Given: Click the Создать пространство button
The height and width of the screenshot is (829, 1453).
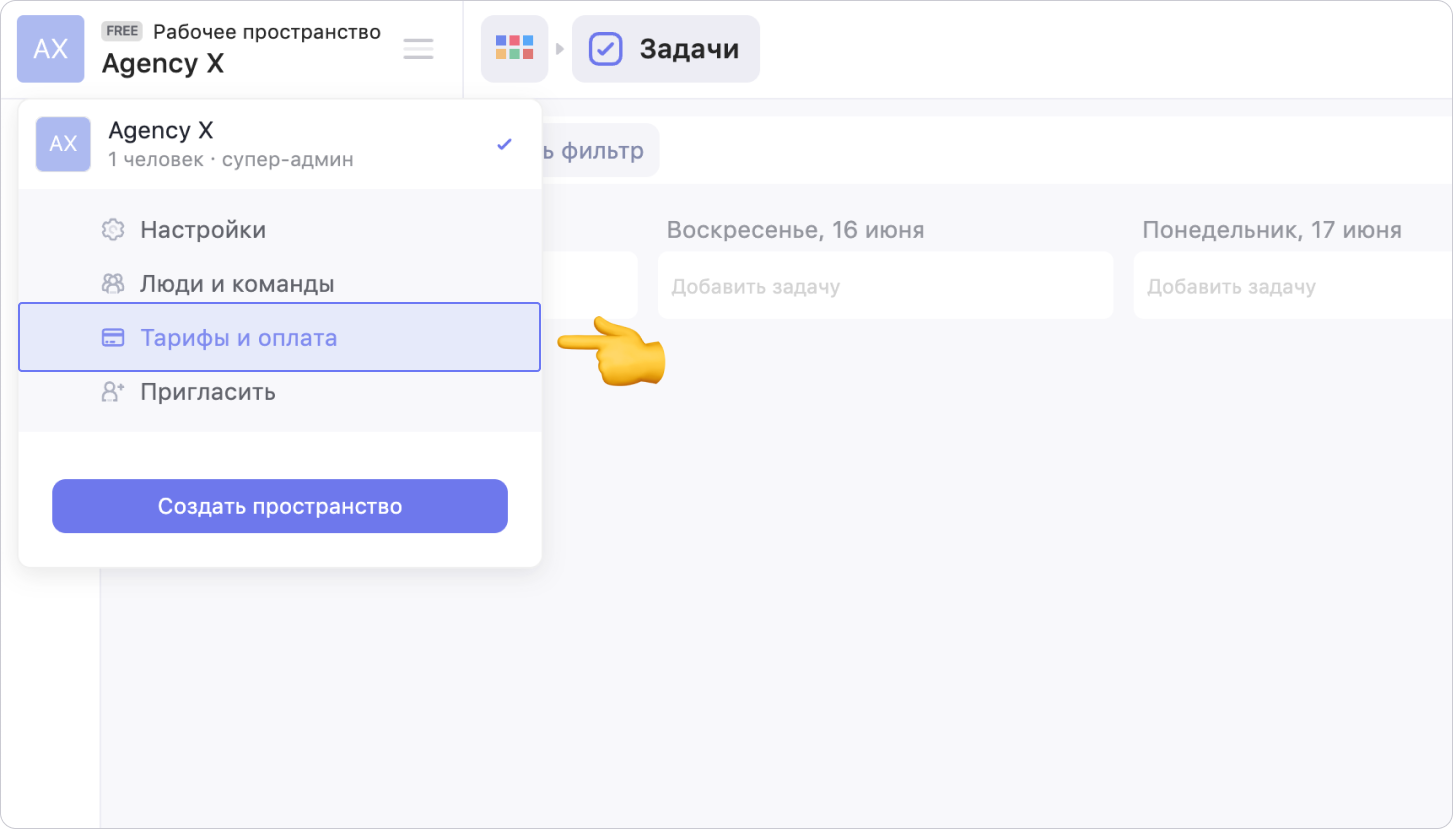Looking at the screenshot, I should [280, 506].
